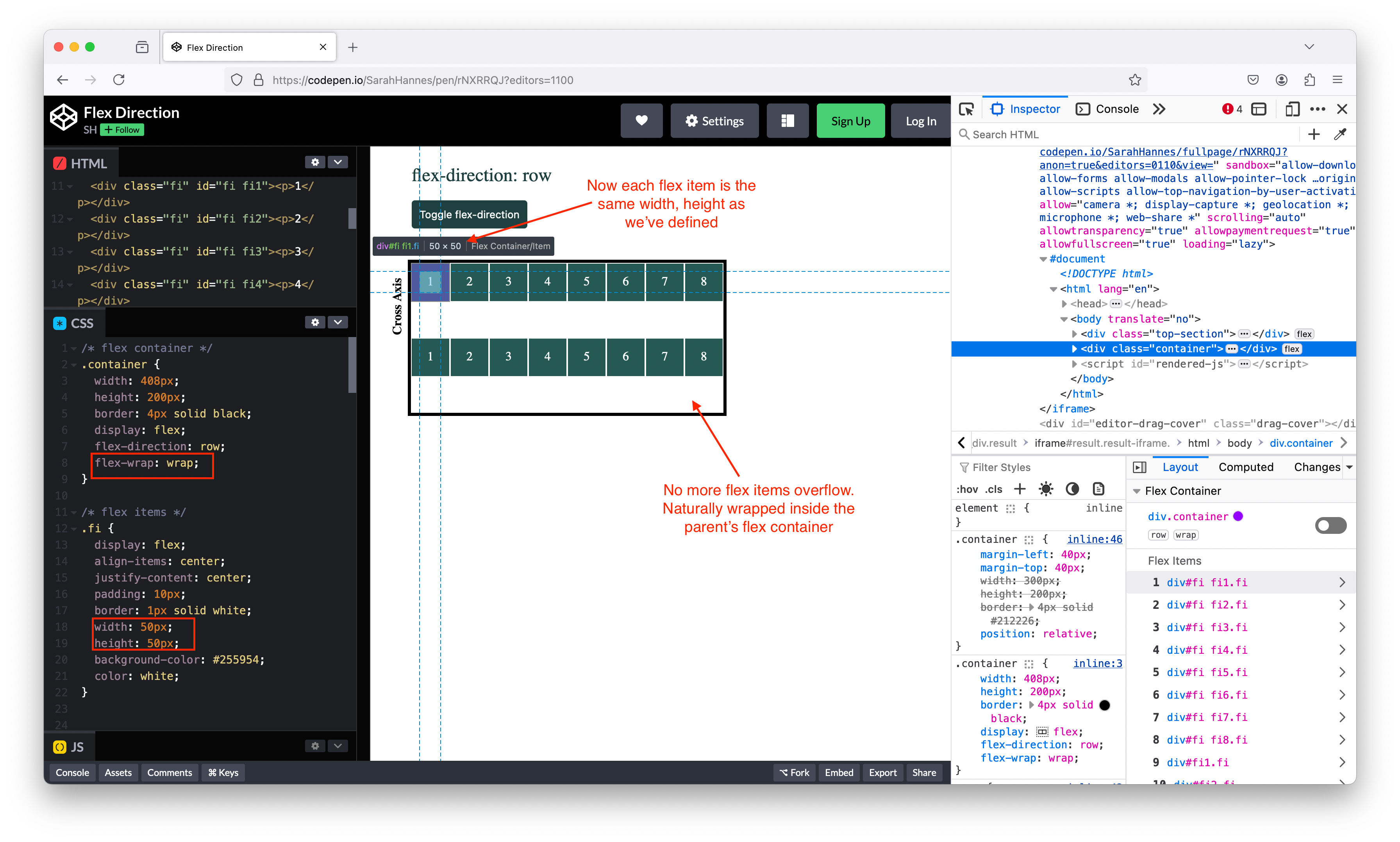This screenshot has height=842, width=1400.
Task: Click the Fork button
Action: pyautogui.click(x=794, y=772)
